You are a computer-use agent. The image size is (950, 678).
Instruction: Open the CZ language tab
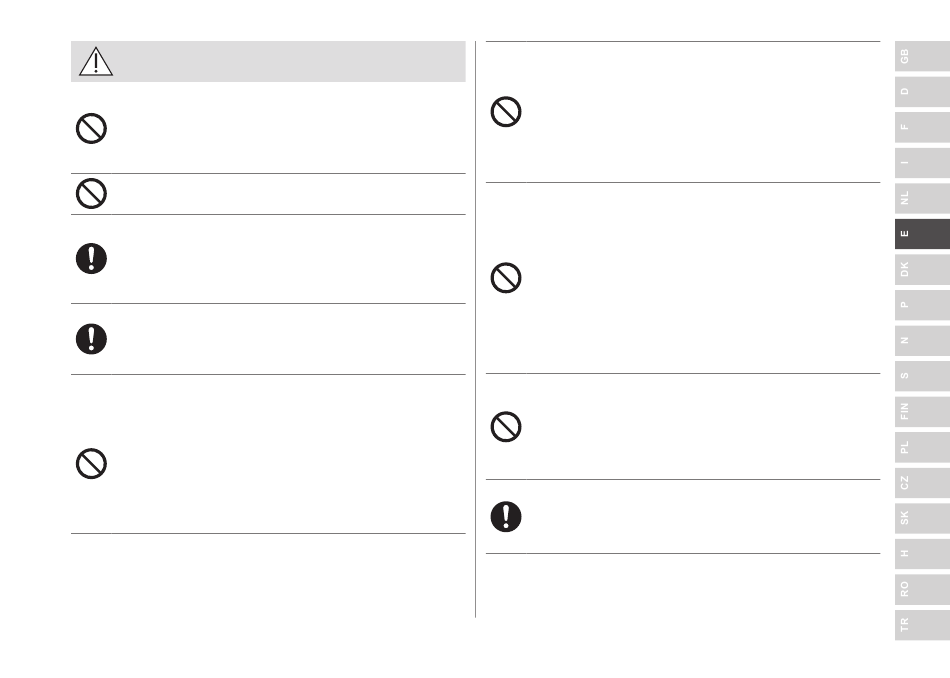coord(922,483)
